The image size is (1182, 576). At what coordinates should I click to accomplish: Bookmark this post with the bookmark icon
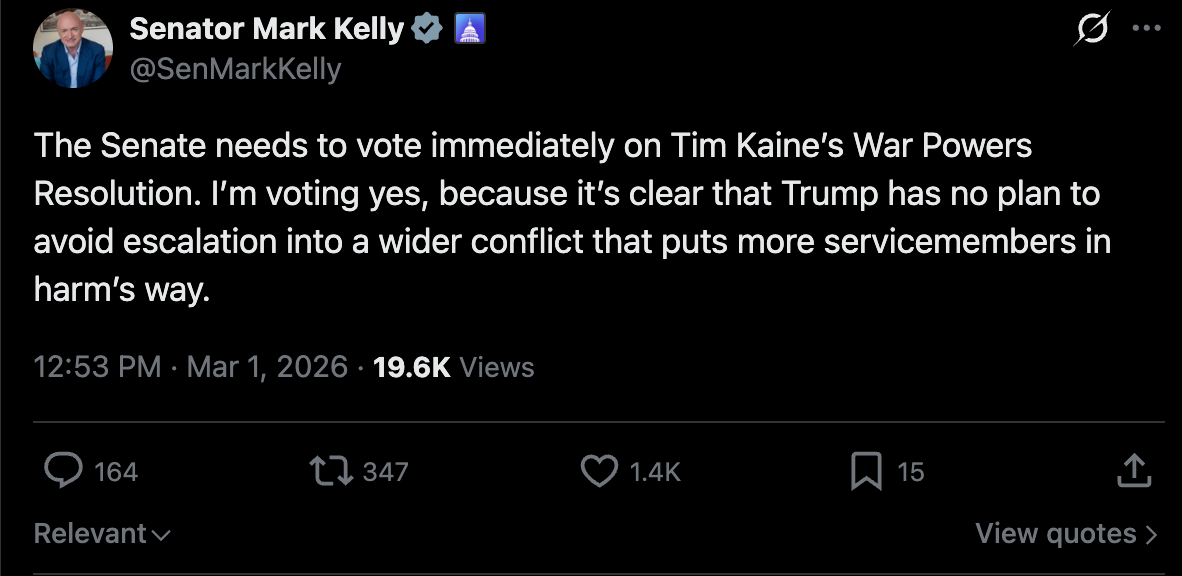coord(865,471)
